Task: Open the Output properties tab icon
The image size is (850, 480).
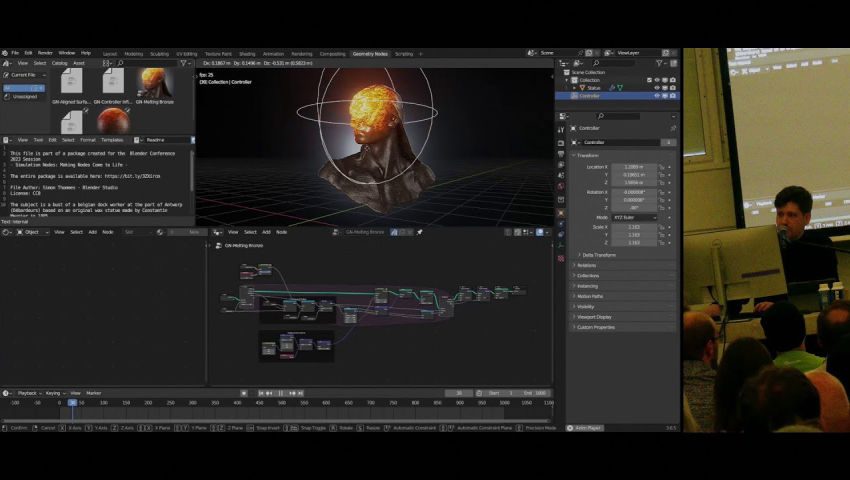Action: [x=561, y=154]
